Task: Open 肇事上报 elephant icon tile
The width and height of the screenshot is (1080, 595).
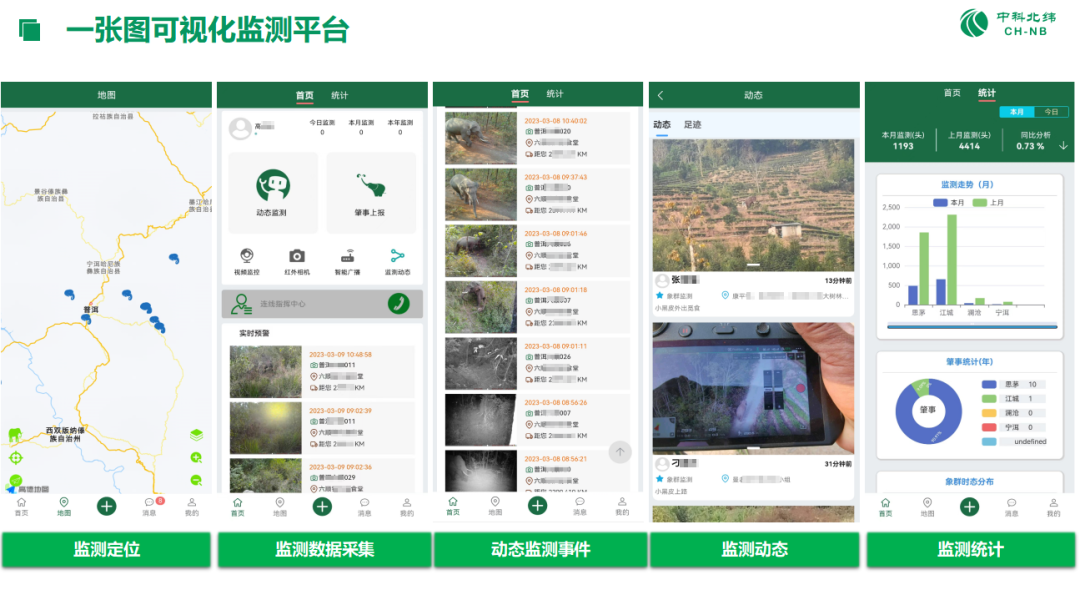Action: pos(370,192)
